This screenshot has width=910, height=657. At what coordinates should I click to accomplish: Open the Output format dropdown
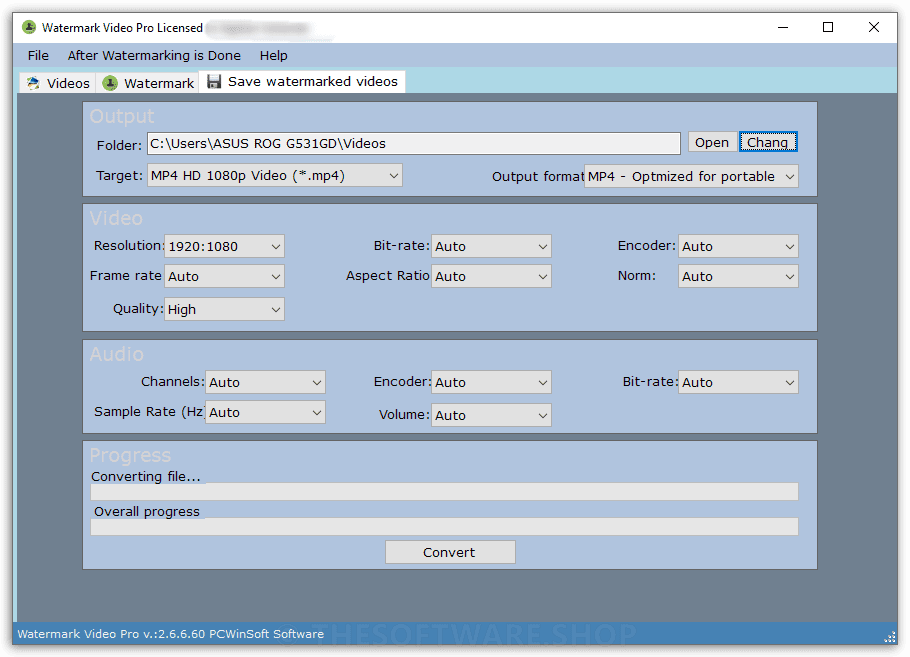point(691,176)
